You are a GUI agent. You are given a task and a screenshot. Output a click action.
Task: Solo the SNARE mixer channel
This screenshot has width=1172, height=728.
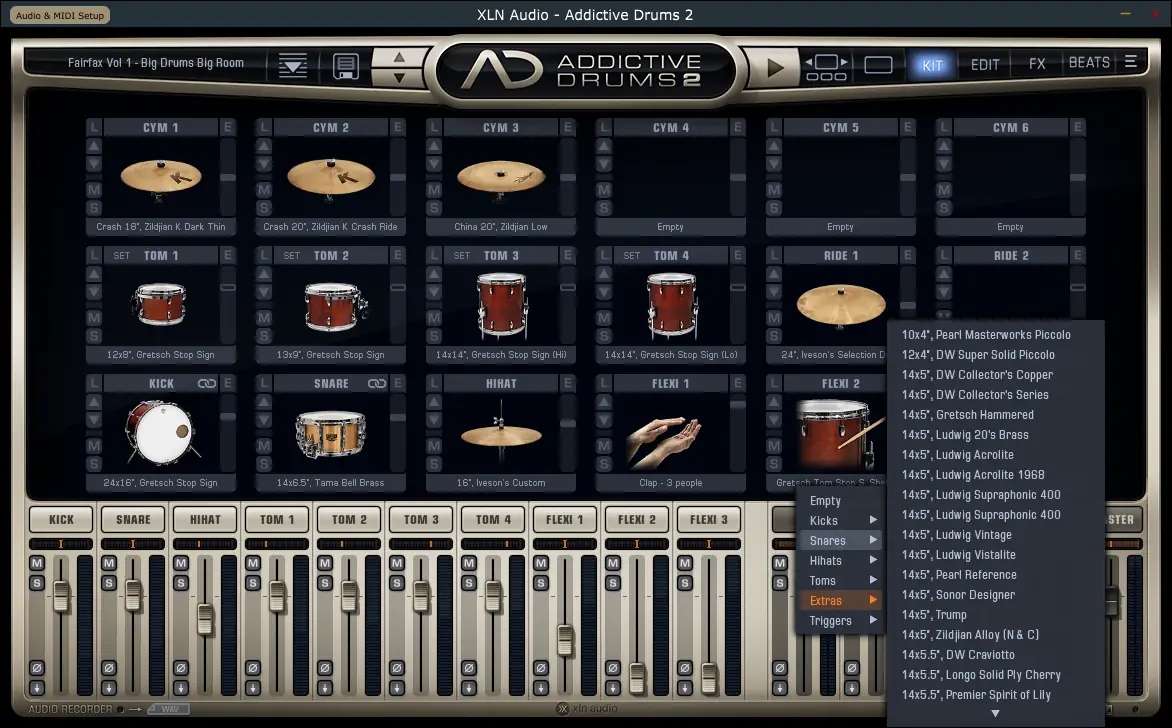point(109,583)
